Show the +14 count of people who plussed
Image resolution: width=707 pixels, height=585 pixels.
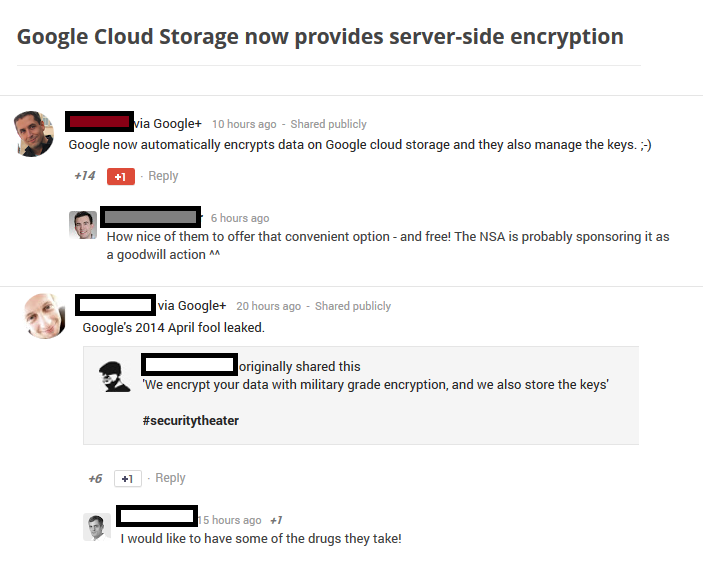pyautogui.click(x=85, y=176)
